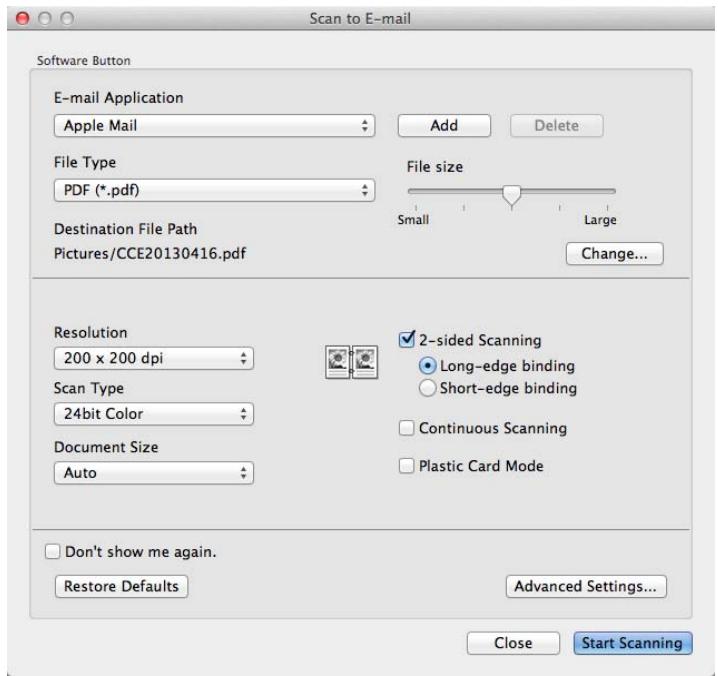Check the Don't show me again box
Viewport: 718px width, 676px height.
pyautogui.click(x=53, y=551)
